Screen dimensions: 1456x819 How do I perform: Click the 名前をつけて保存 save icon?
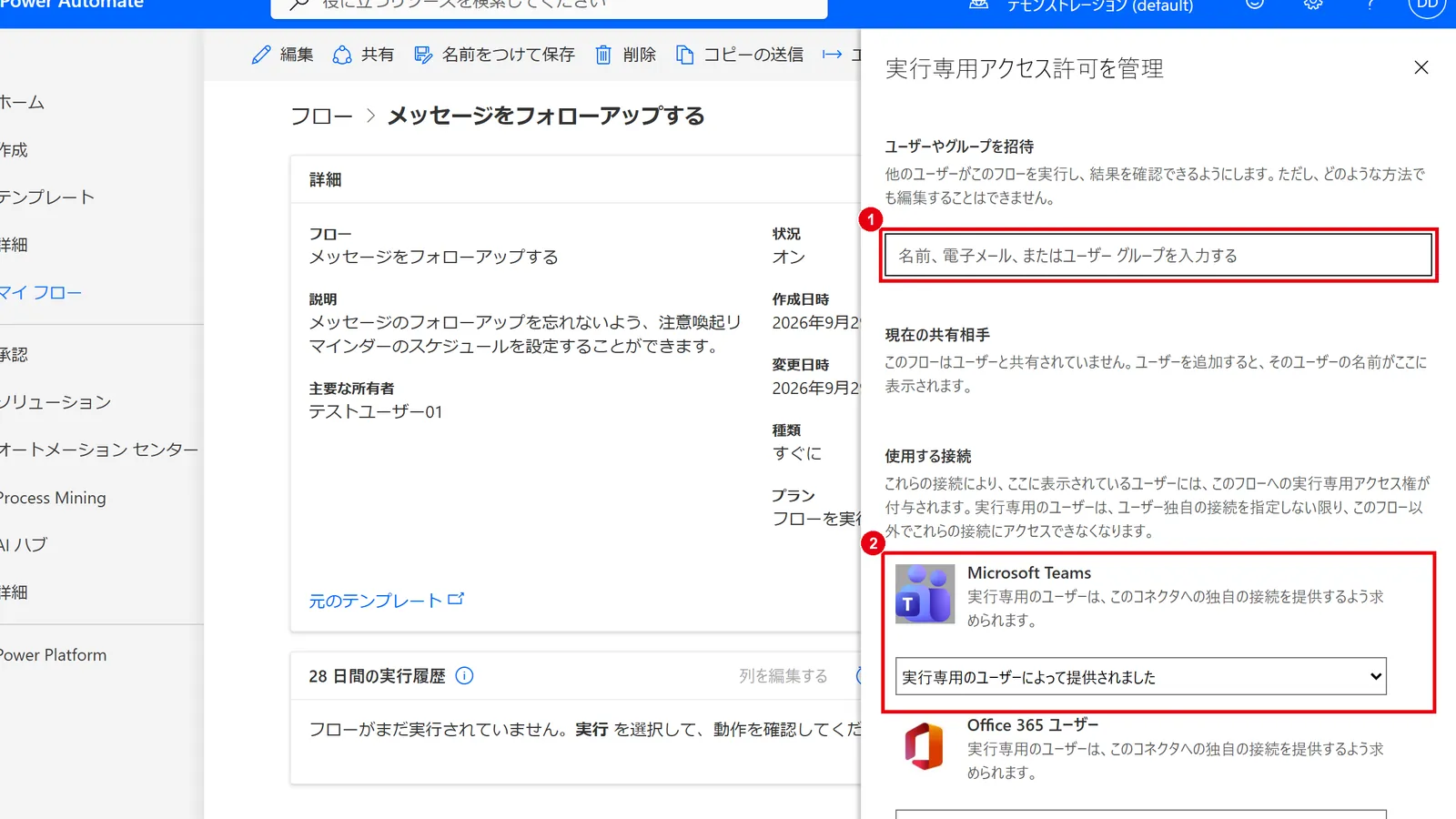423,55
